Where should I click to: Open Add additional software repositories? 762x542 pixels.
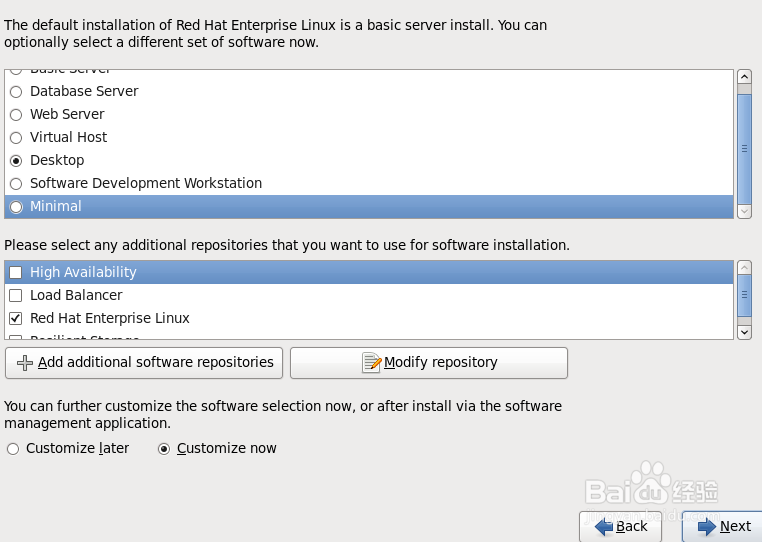(144, 363)
